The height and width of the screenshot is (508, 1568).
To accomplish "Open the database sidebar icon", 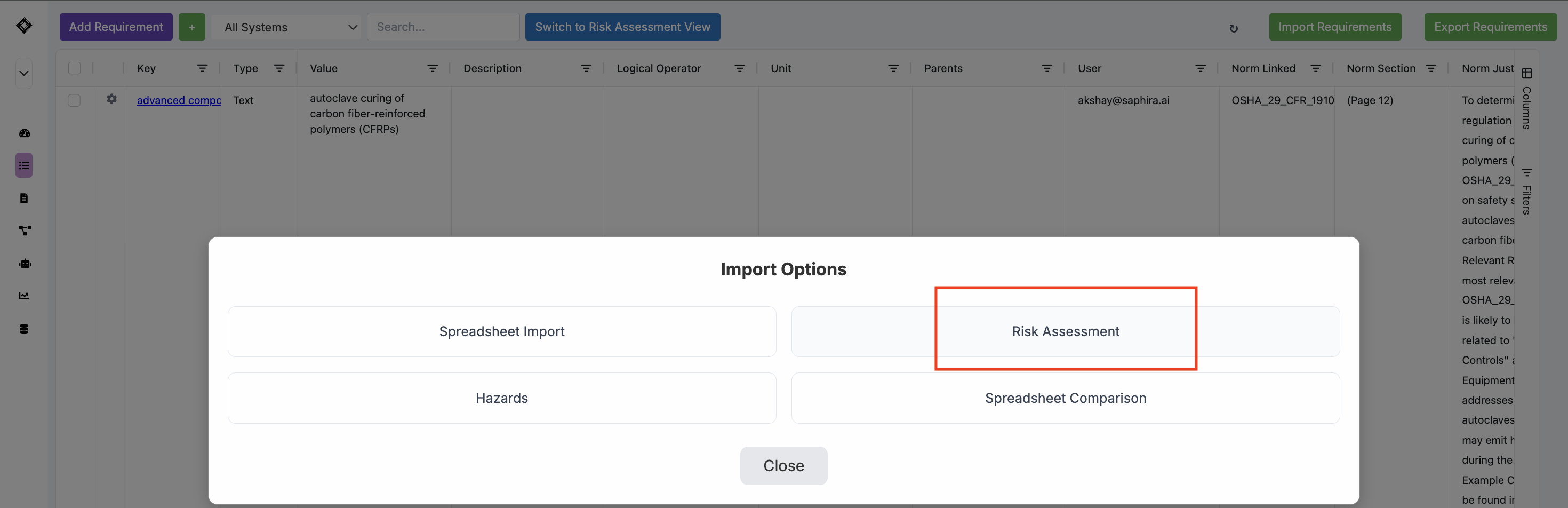I will pos(24,329).
